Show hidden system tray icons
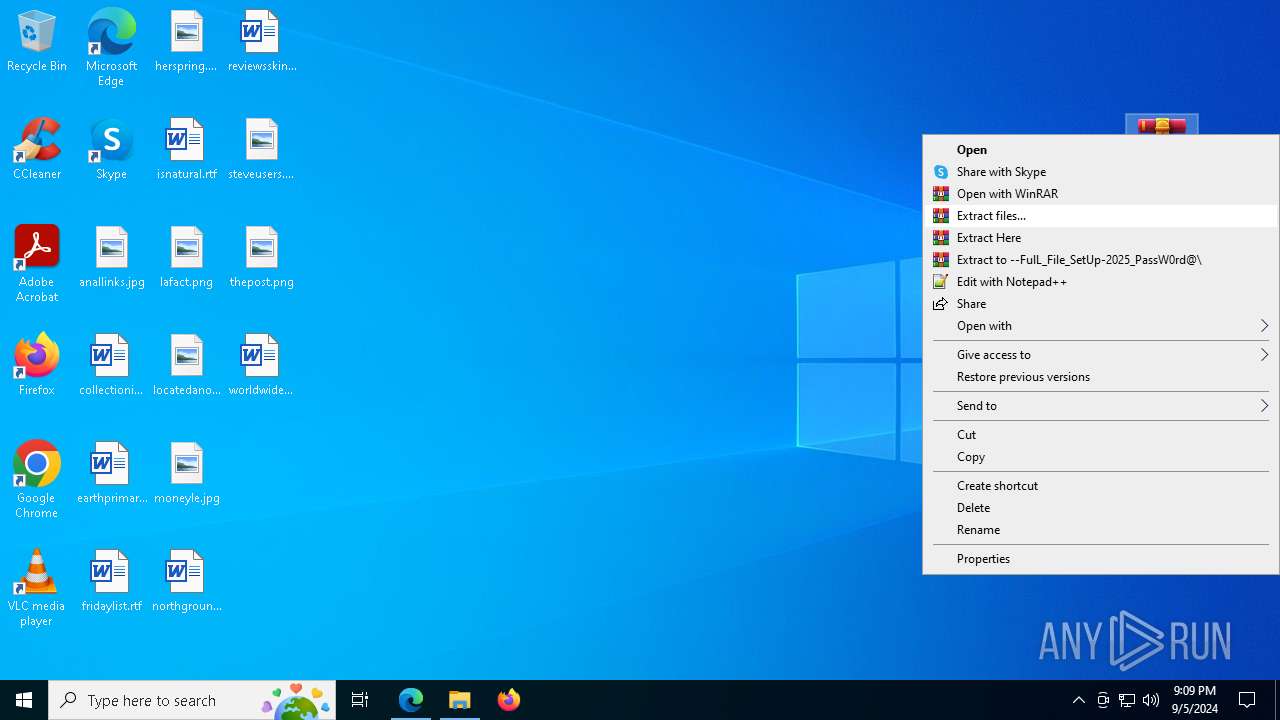1280x720 pixels. (x=1078, y=700)
